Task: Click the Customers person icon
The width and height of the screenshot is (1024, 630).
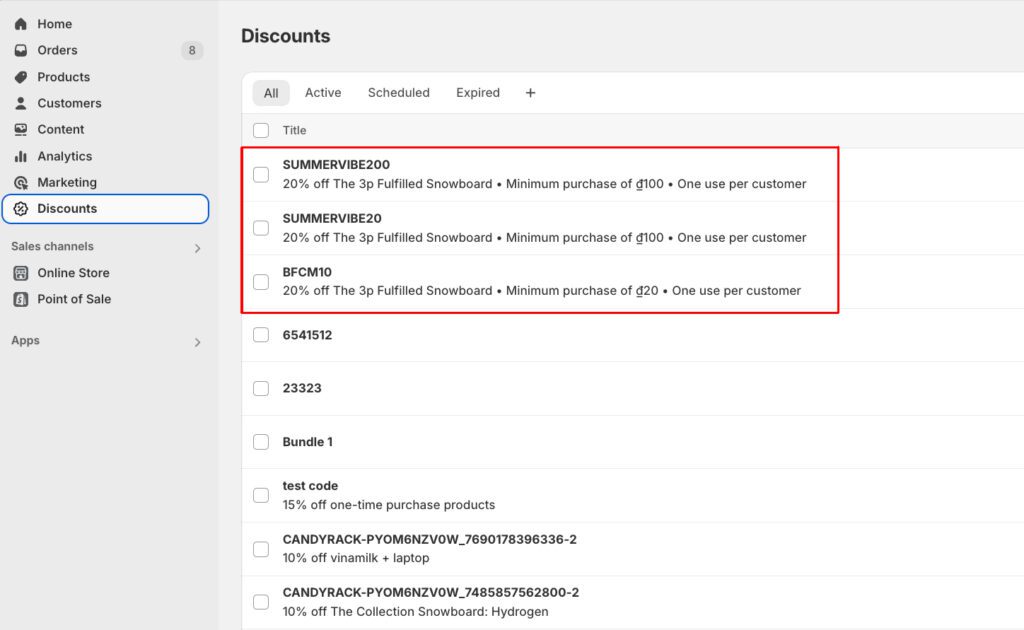Action: [x=20, y=103]
